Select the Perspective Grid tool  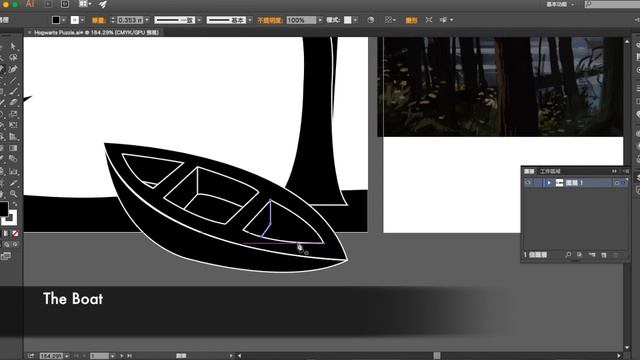coord(13,136)
